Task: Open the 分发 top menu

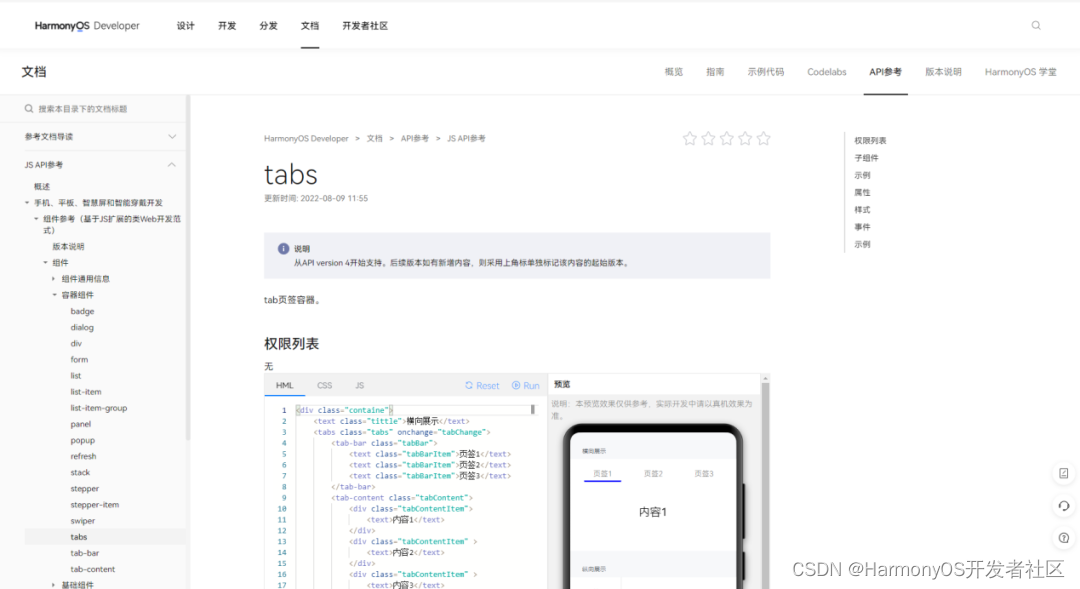Action: coord(268,25)
